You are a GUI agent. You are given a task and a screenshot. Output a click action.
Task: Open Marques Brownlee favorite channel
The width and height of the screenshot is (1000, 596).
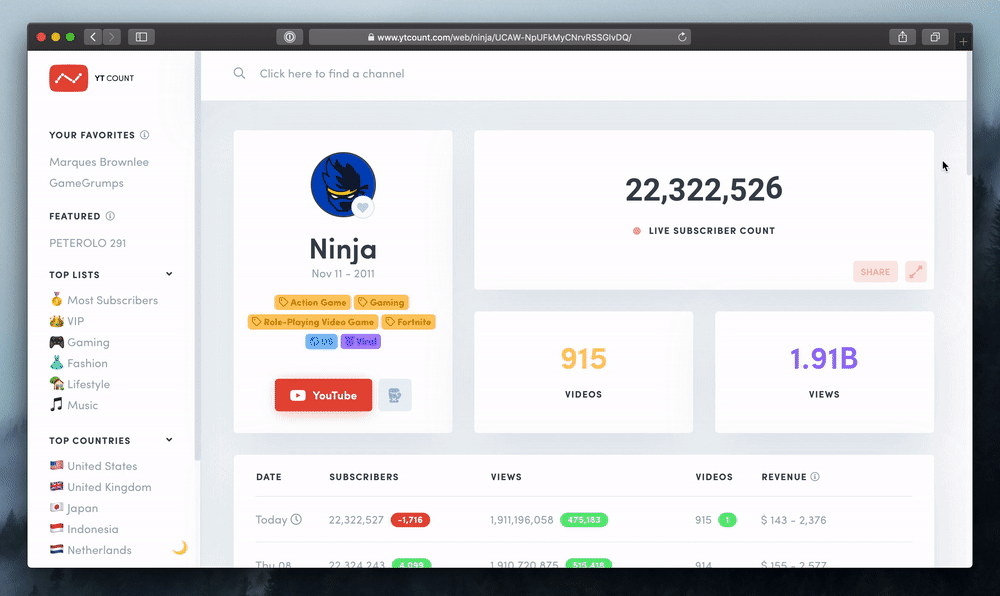[99, 162]
